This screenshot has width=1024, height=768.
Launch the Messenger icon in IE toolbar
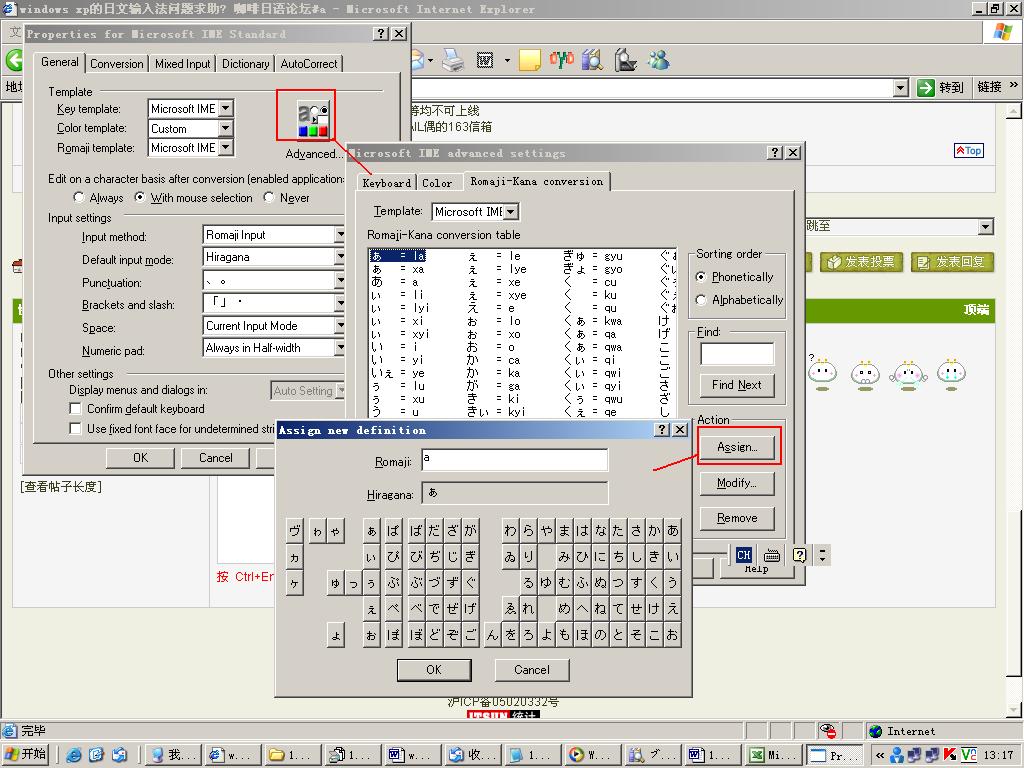[658, 60]
